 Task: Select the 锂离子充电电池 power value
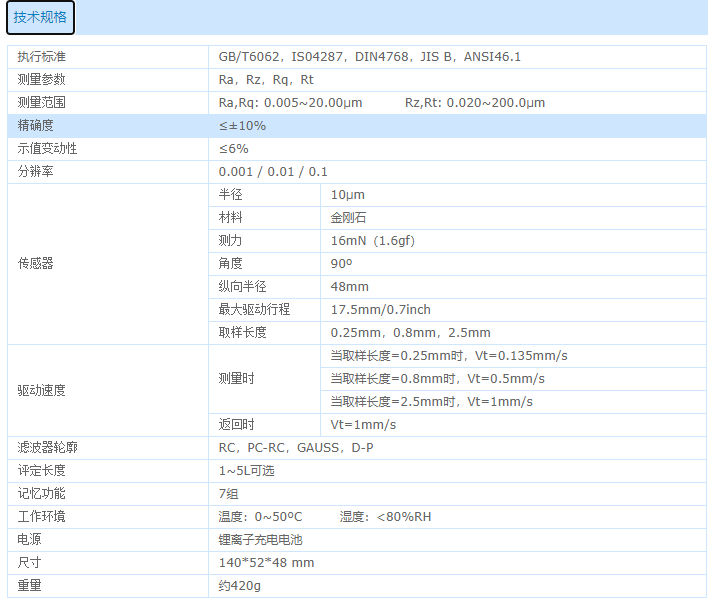click(x=260, y=540)
